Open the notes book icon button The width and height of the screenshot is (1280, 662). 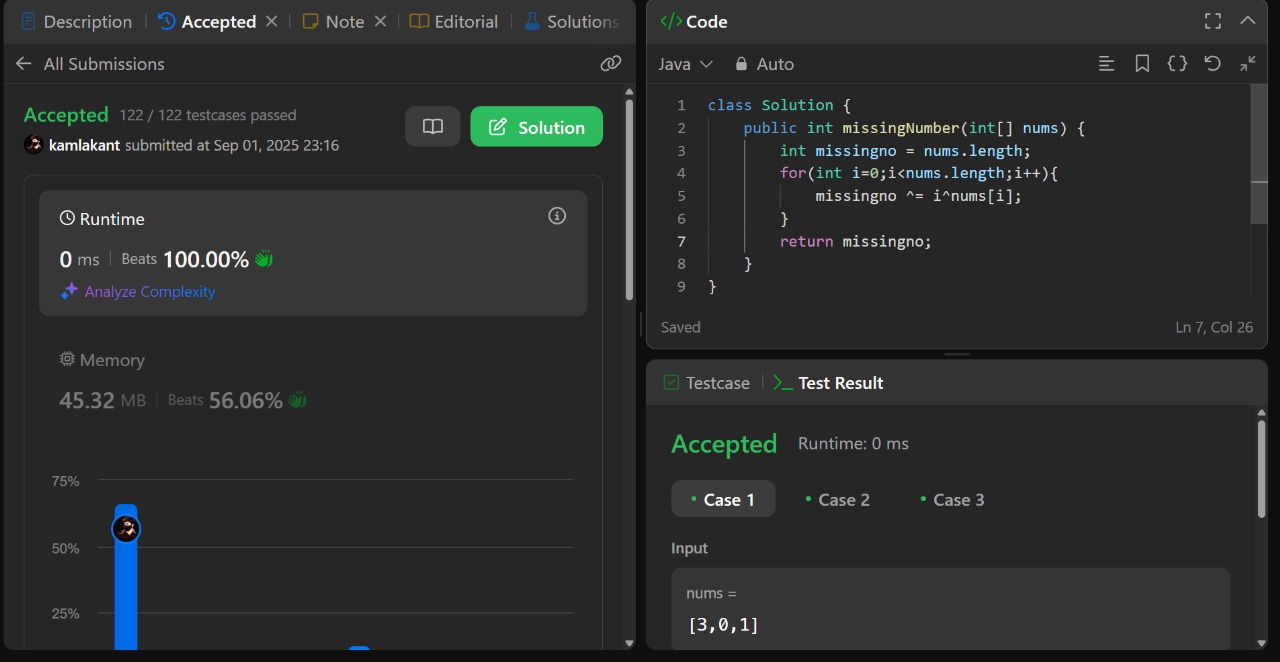(432, 127)
